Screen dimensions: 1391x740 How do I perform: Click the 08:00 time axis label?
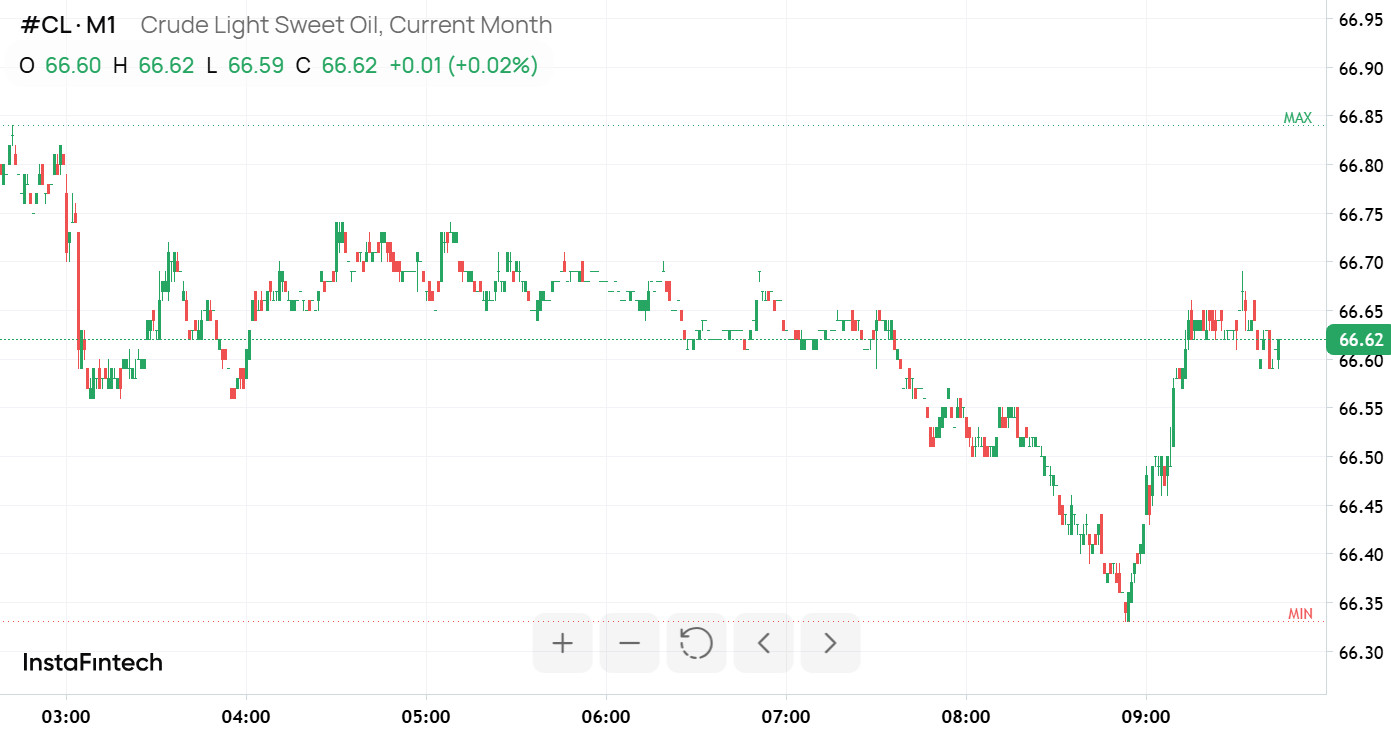pyautogui.click(x=966, y=716)
